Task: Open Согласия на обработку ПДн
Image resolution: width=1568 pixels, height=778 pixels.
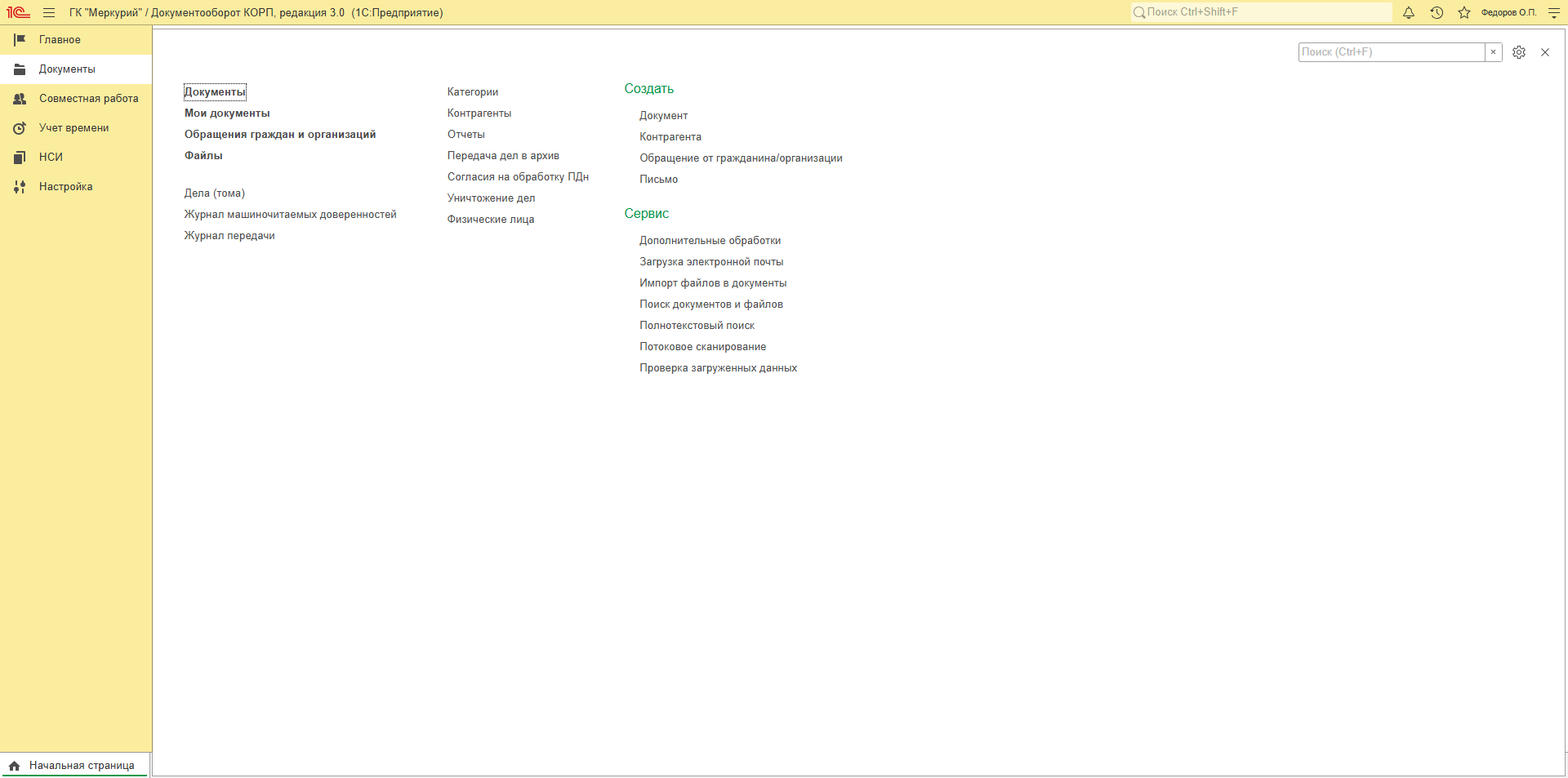Action: point(518,177)
